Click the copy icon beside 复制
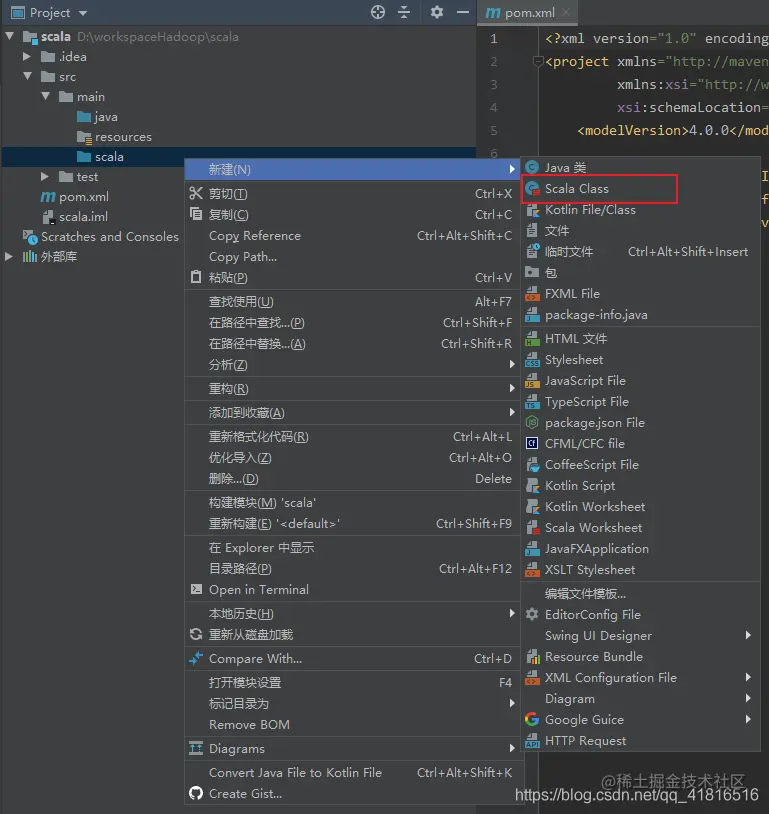The height and width of the screenshot is (814, 769). coord(196,214)
